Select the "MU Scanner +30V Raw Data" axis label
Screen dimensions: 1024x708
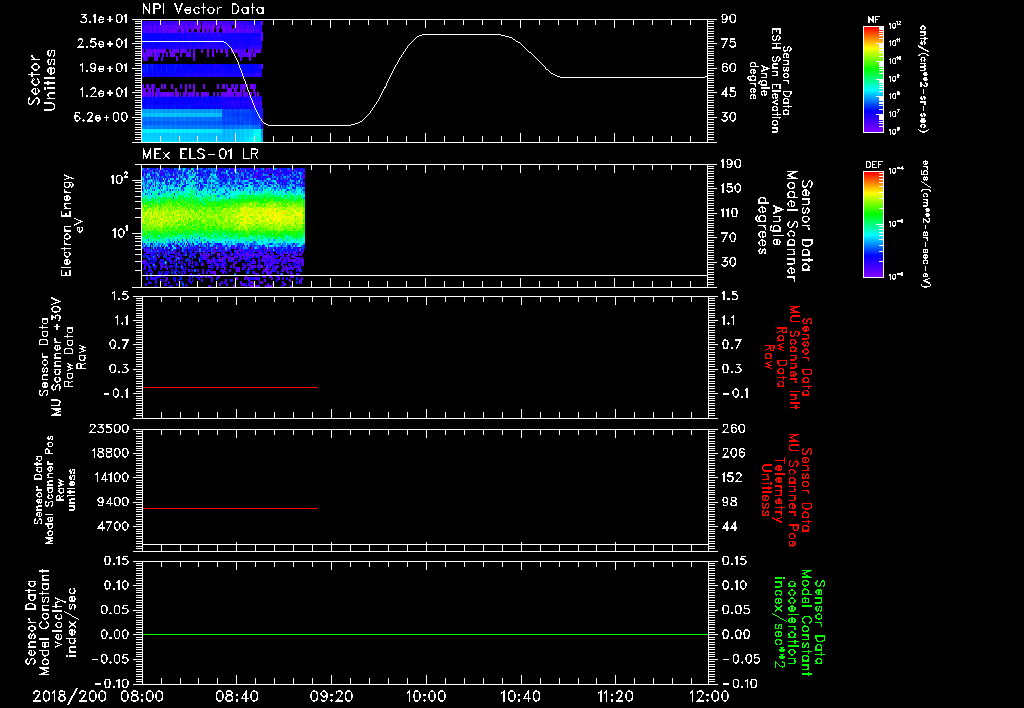61,357
